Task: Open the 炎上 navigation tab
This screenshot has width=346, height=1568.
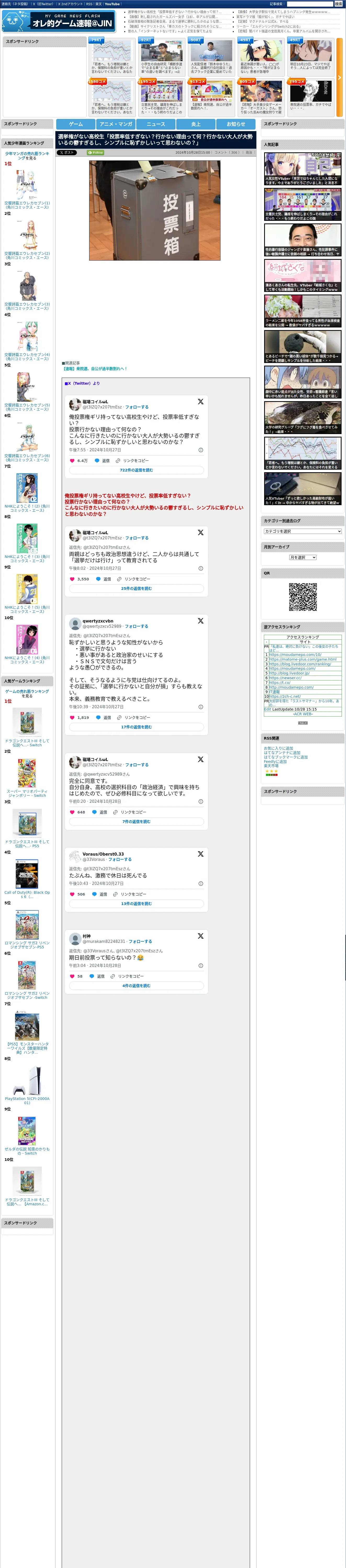Action: point(196,124)
